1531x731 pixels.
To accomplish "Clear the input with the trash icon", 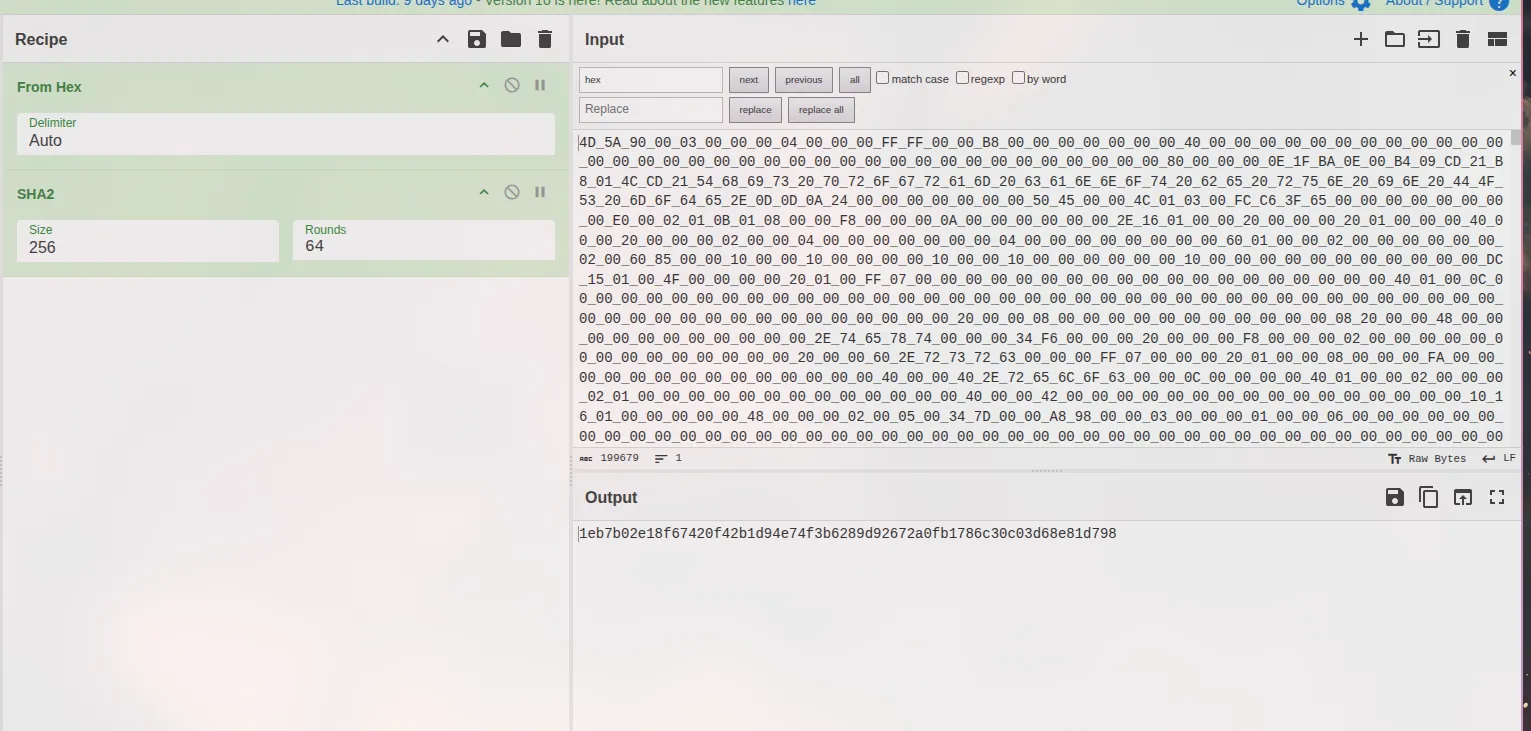I will tap(1463, 39).
